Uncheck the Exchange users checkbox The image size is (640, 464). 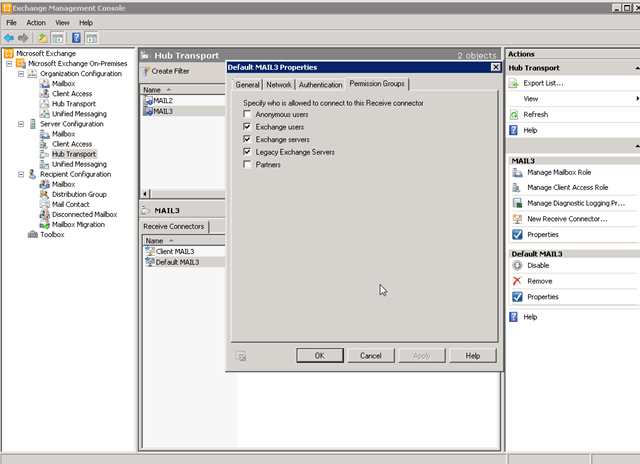[247, 127]
